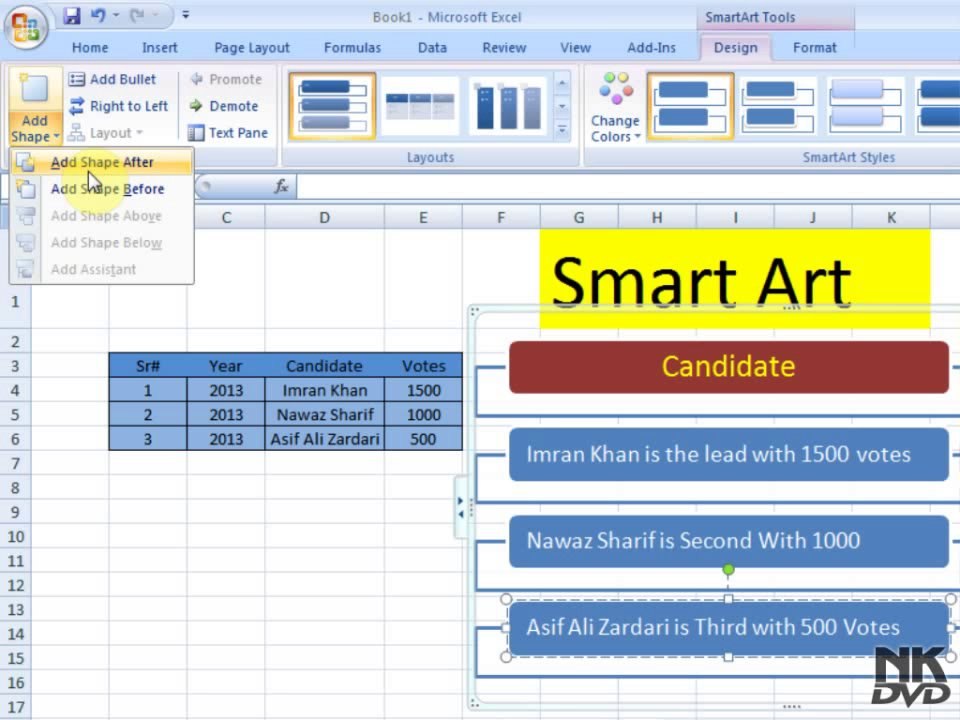Click the Year header cell

point(226,366)
